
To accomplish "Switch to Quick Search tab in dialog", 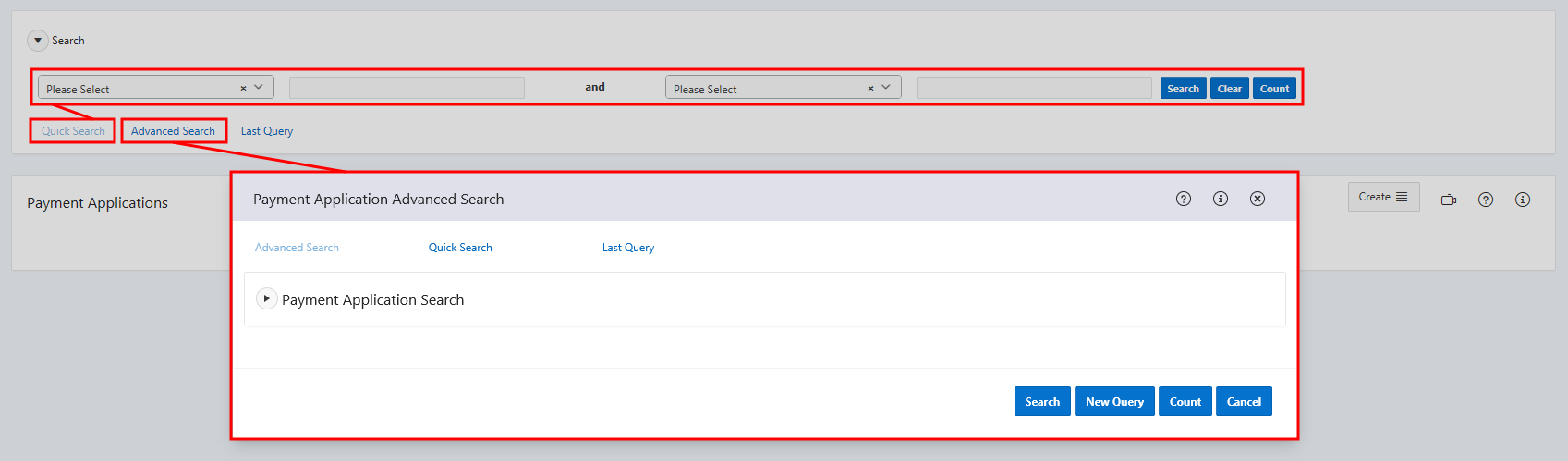I will pos(460,248).
